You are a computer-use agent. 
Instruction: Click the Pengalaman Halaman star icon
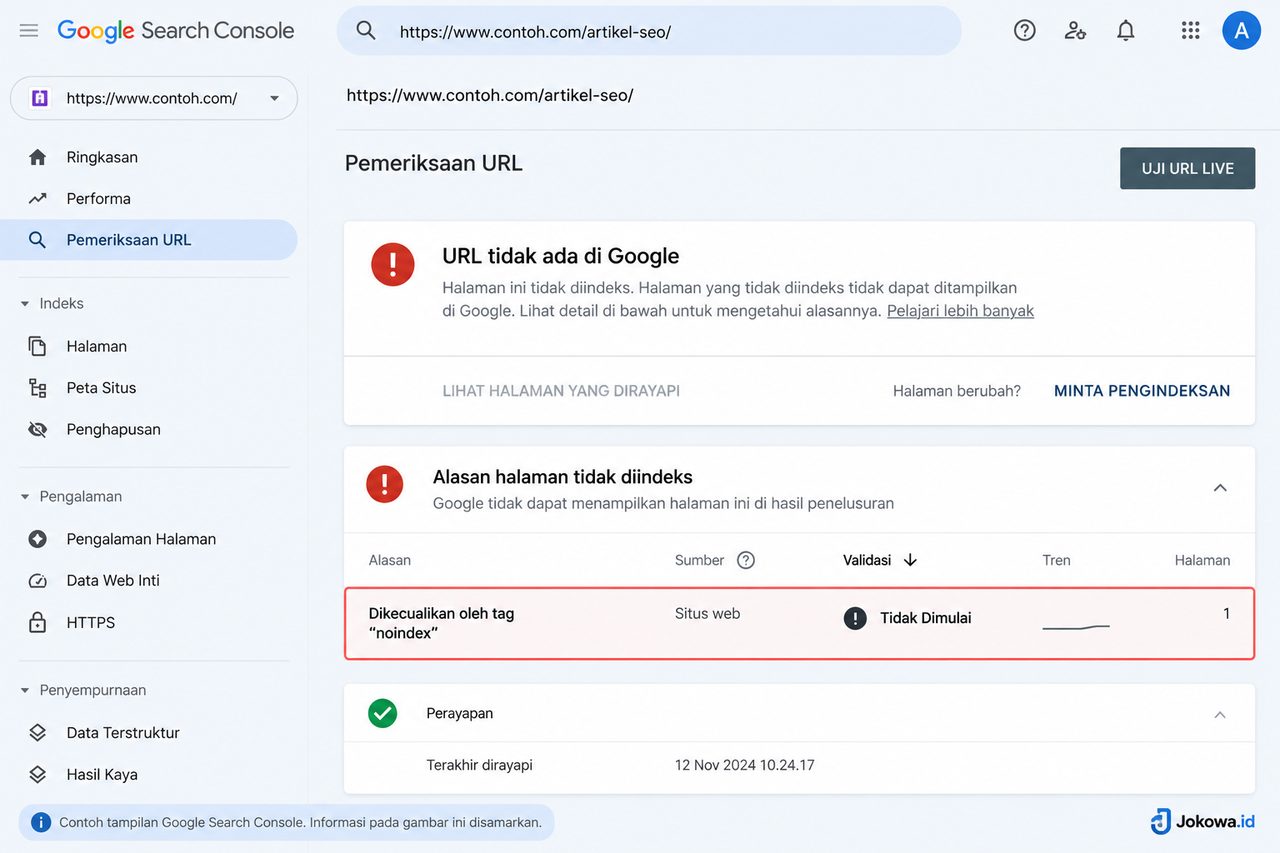click(38, 539)
